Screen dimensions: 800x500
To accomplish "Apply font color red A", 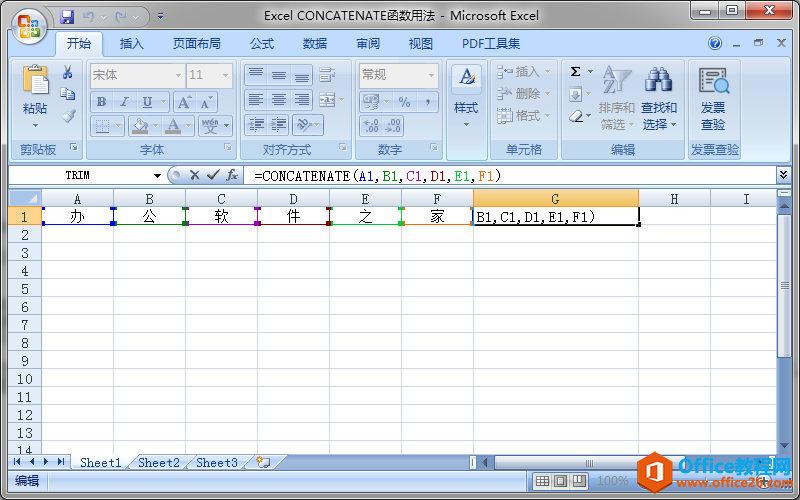I will (173, 126).
